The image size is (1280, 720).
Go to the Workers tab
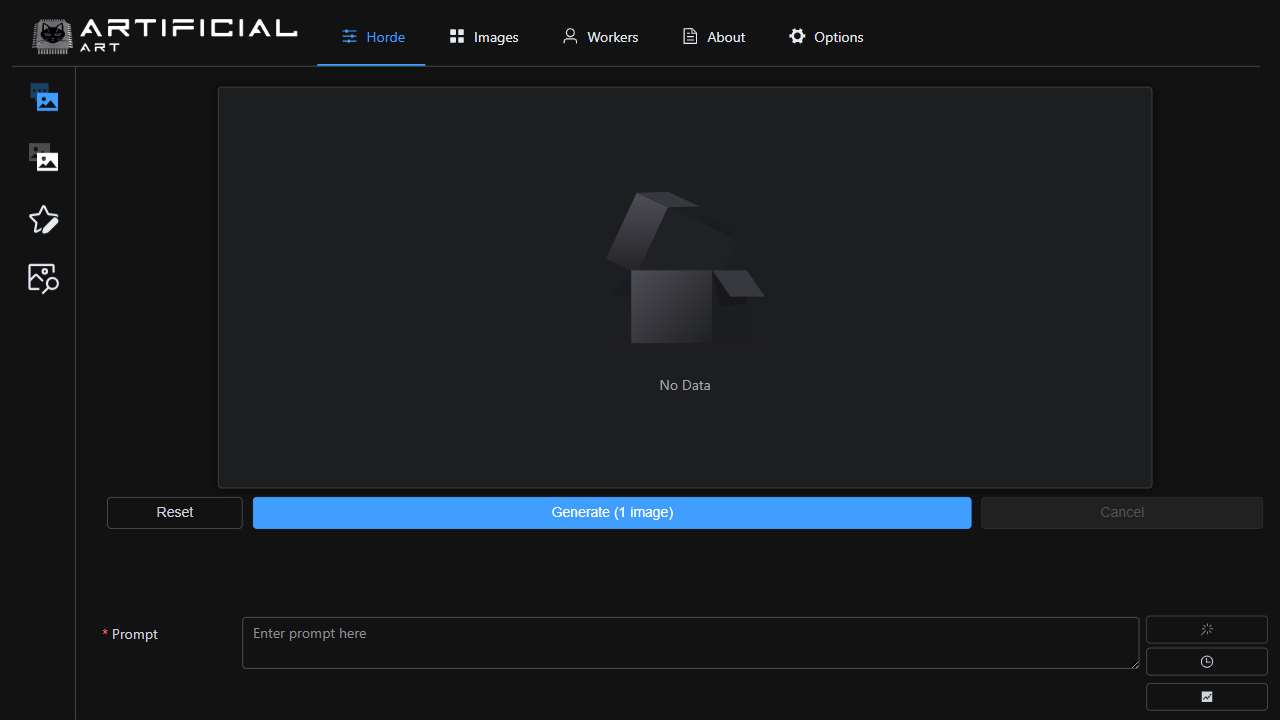[600, 37]
